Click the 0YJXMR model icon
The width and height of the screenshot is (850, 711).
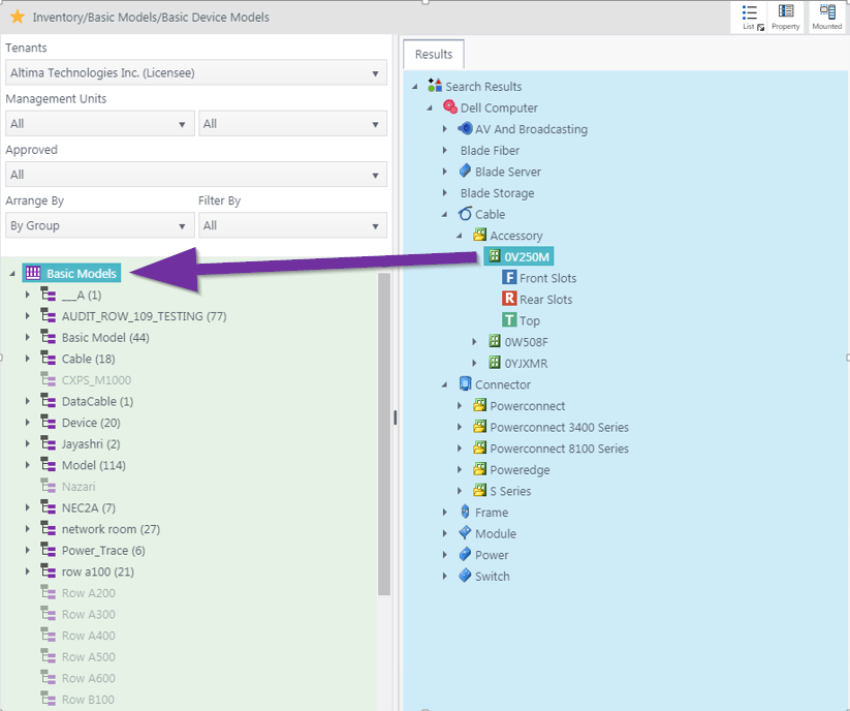[494, 362]
